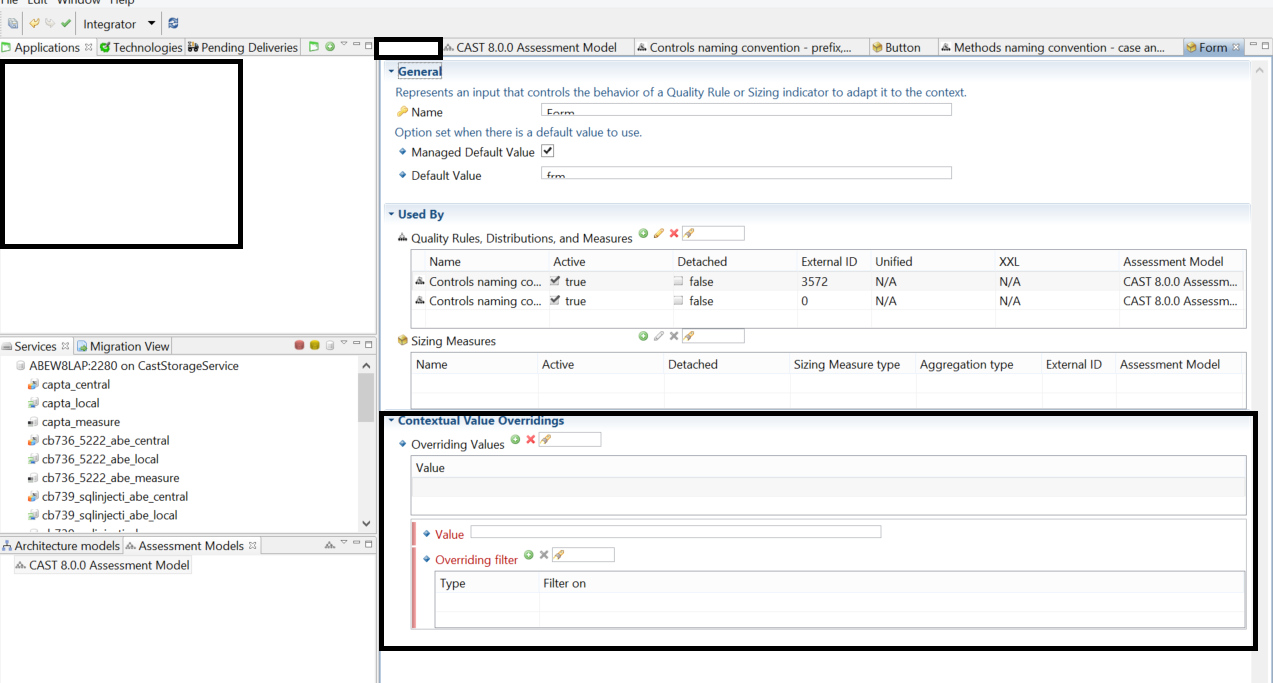Viewport: 1273px width, 683px height.
Task: Click the overriding Value input field
Action: 676,532
